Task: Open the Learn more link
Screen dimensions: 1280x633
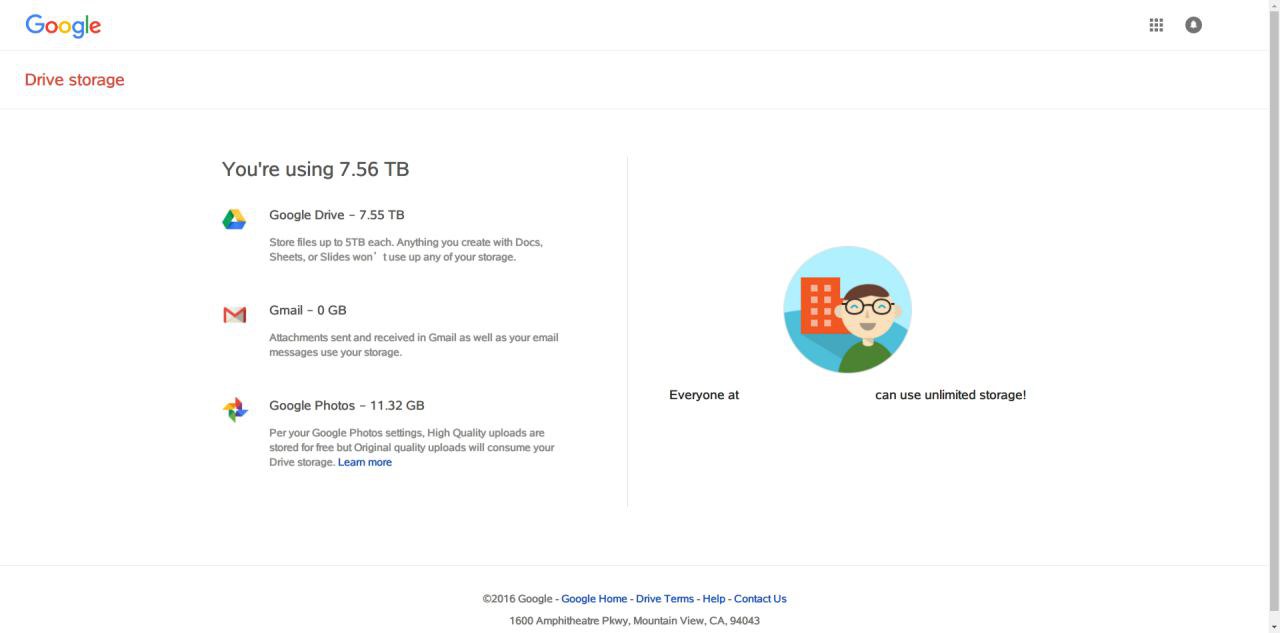Action: 365,462
